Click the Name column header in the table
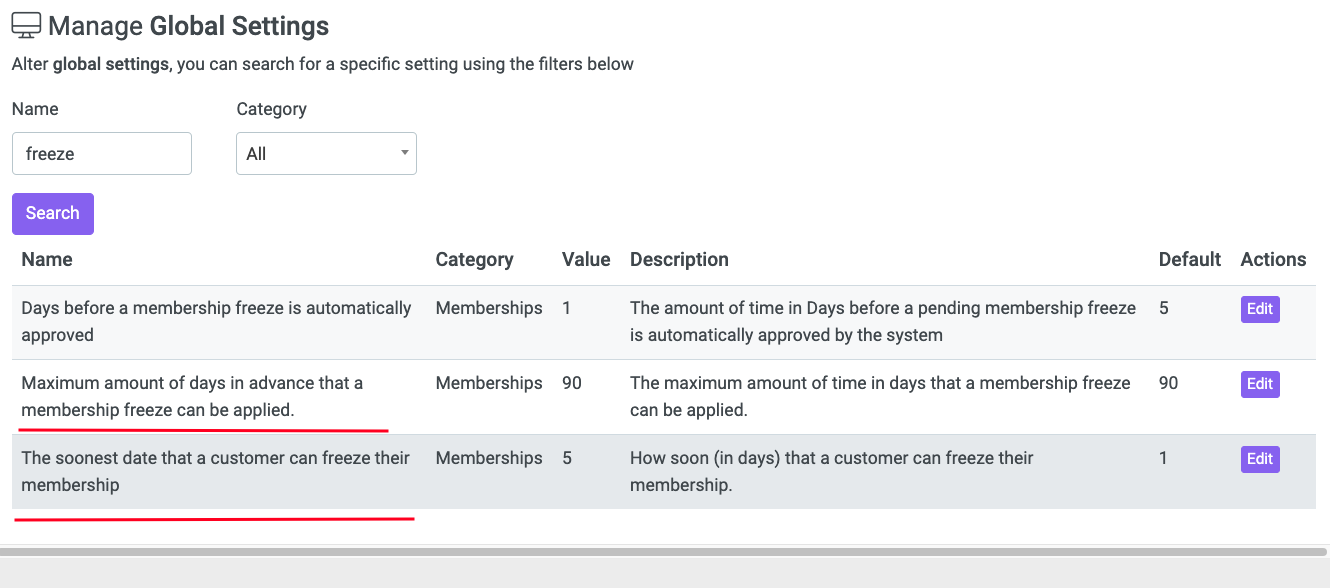 pyautogui.click(x=47, y=259)
